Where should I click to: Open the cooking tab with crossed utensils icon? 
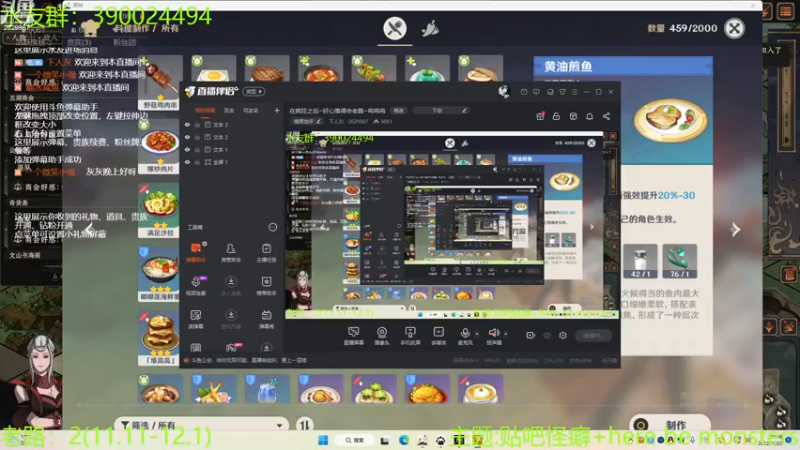(395, 28)
